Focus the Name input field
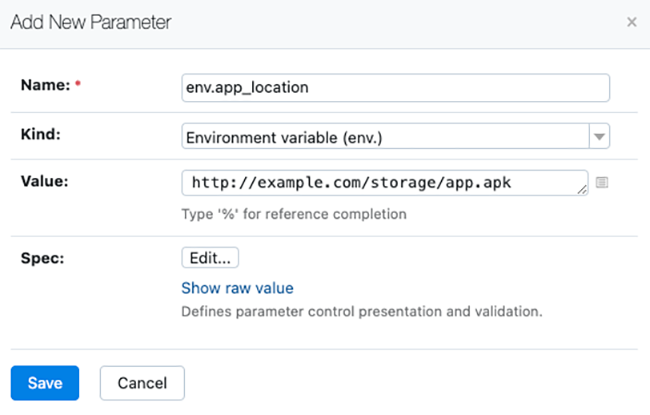 pyautogui.click(x=395, y=87)
